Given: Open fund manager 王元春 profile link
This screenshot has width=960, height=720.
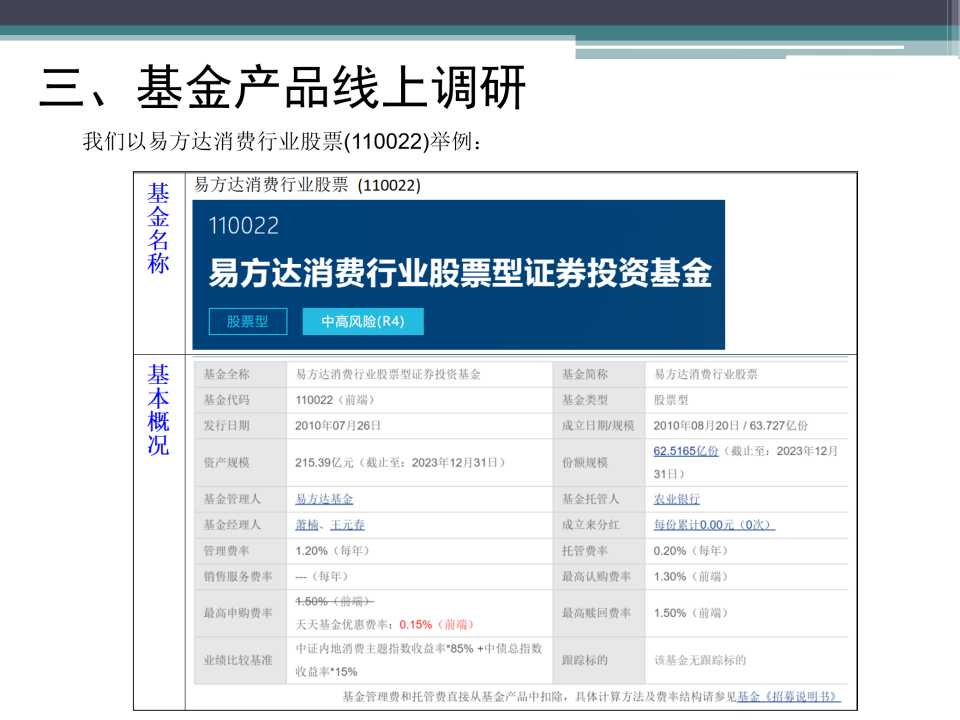Looking at the screenshot, I should [348, 524].
